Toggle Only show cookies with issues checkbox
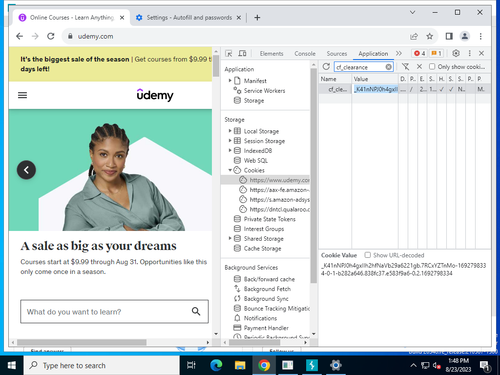Screen dimensions: 500x375 point(432,67)
